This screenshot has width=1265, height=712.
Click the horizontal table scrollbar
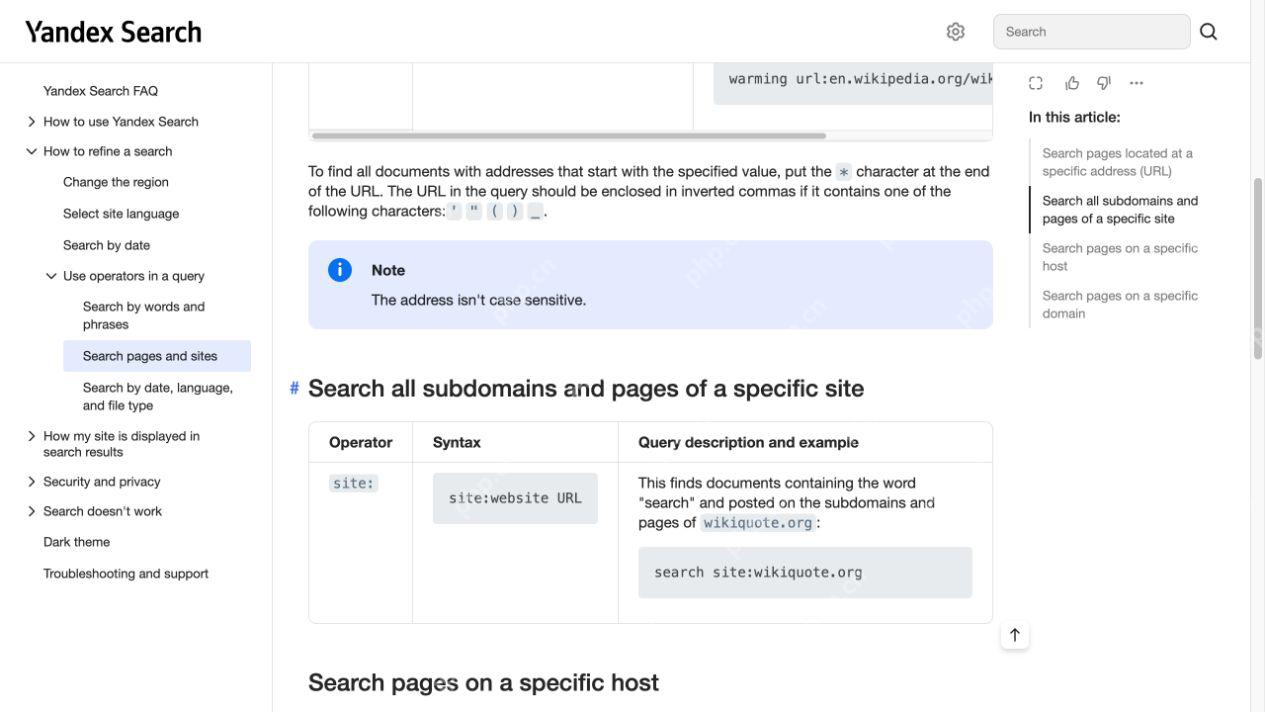[x=569, y=136]
